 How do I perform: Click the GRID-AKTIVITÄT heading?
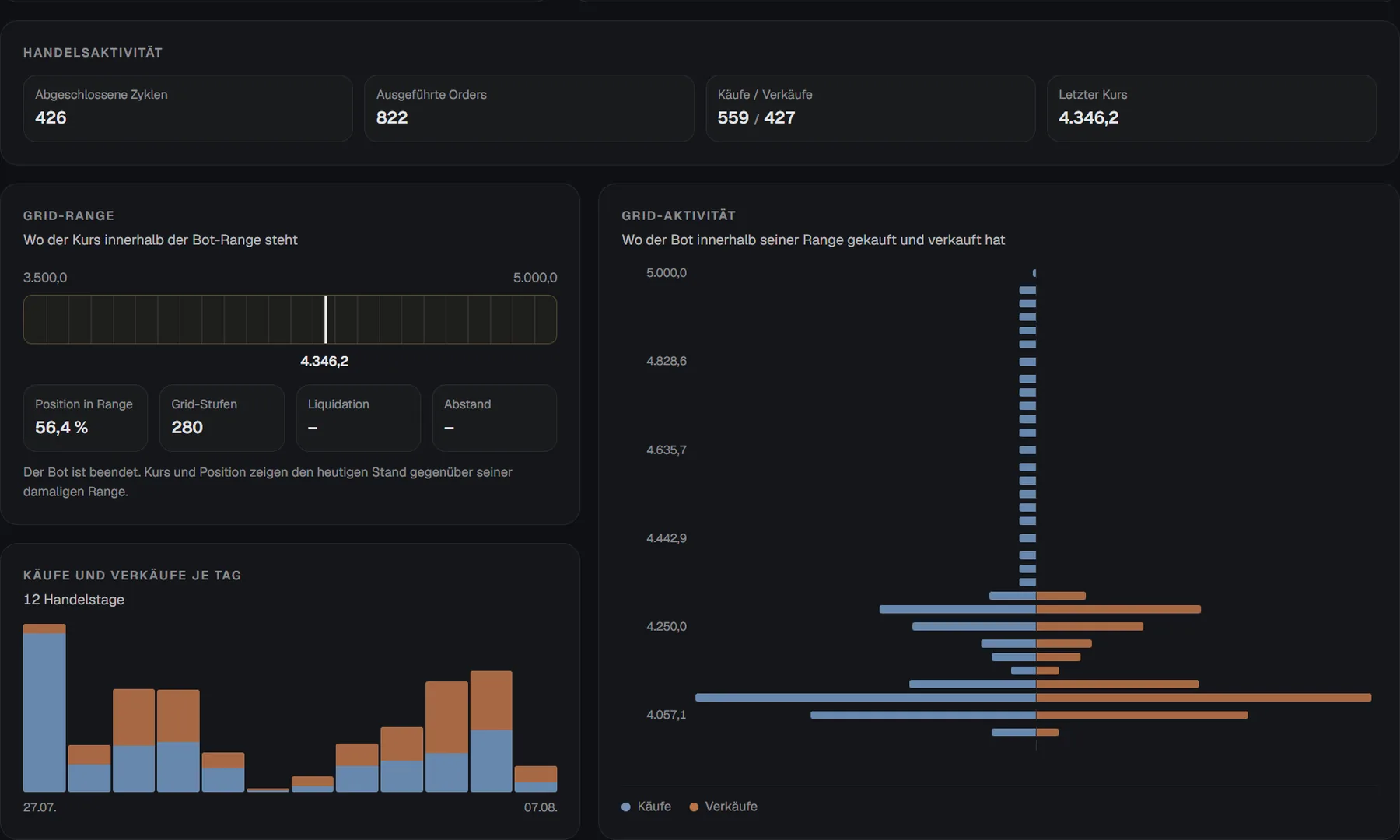[678, 215]
